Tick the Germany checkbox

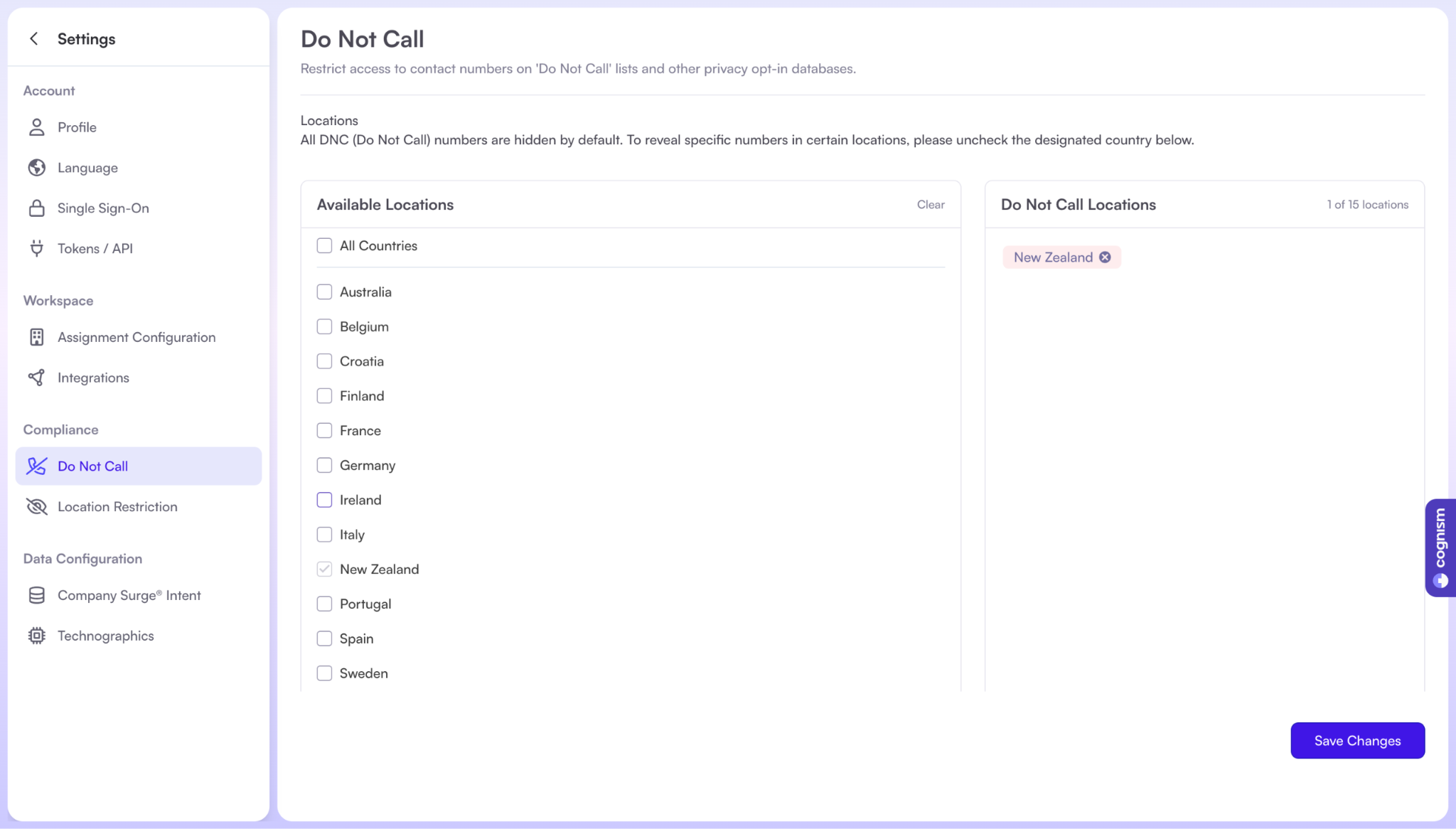[x=324, y=466]
